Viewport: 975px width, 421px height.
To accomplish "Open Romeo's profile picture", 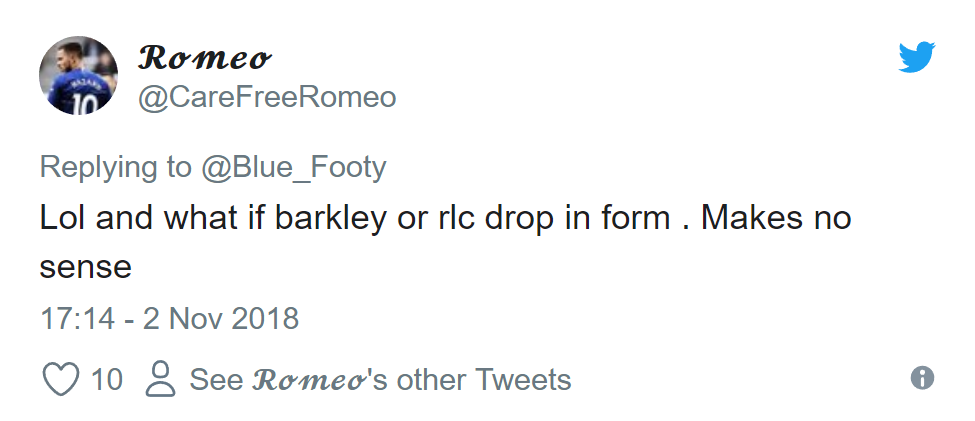I will 78,76.
